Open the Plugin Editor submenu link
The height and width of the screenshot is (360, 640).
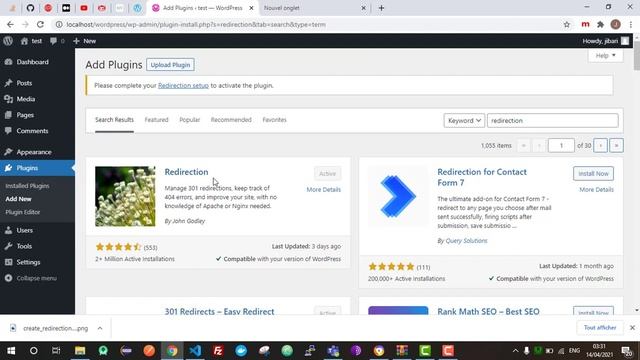22,212
